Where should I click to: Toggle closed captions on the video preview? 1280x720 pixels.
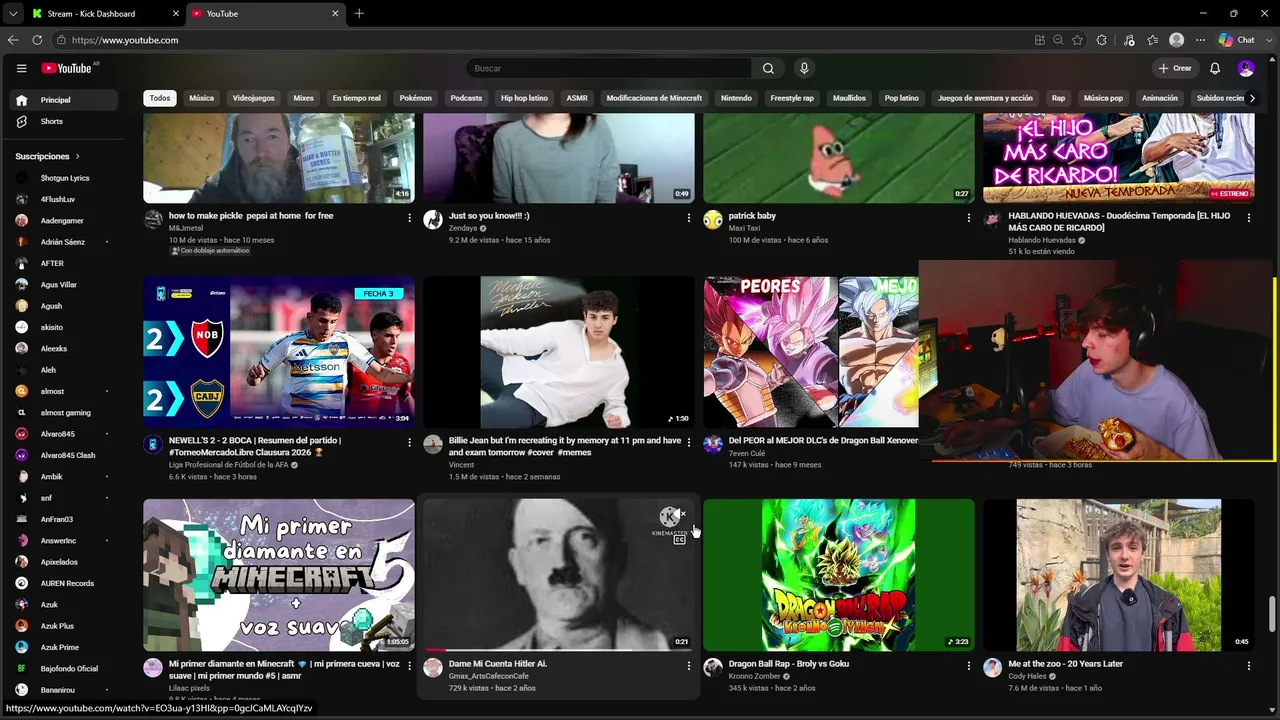click(680, 540)
